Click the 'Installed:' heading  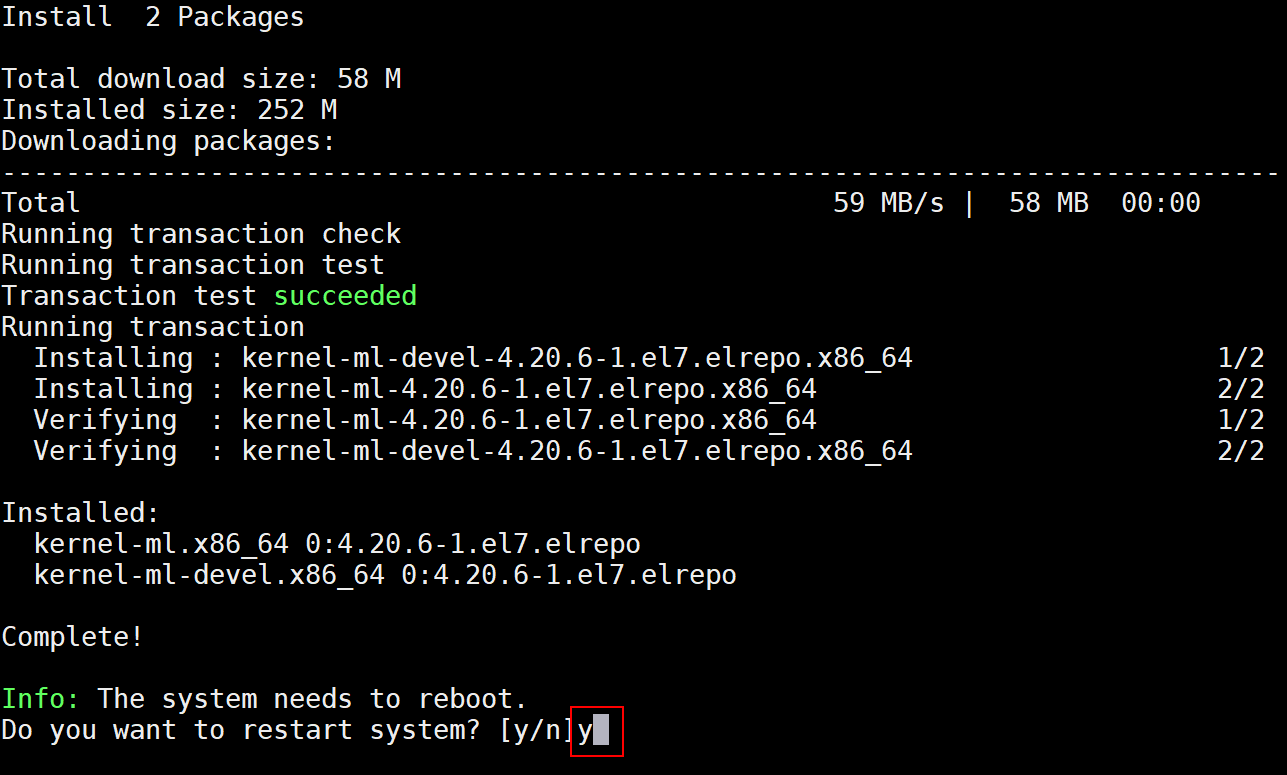[x=81, y=513]
